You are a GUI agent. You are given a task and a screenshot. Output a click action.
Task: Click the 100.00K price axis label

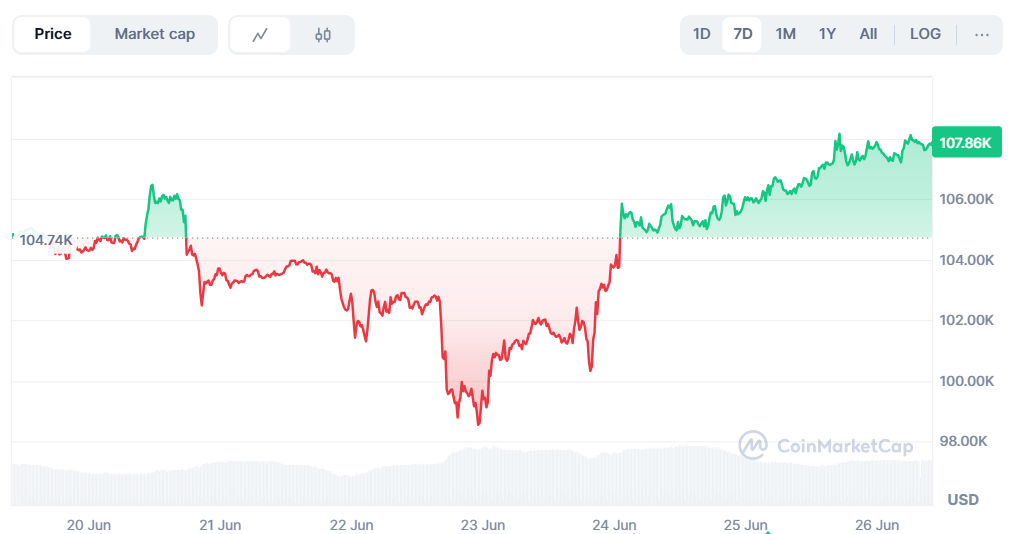pos(968,381)
